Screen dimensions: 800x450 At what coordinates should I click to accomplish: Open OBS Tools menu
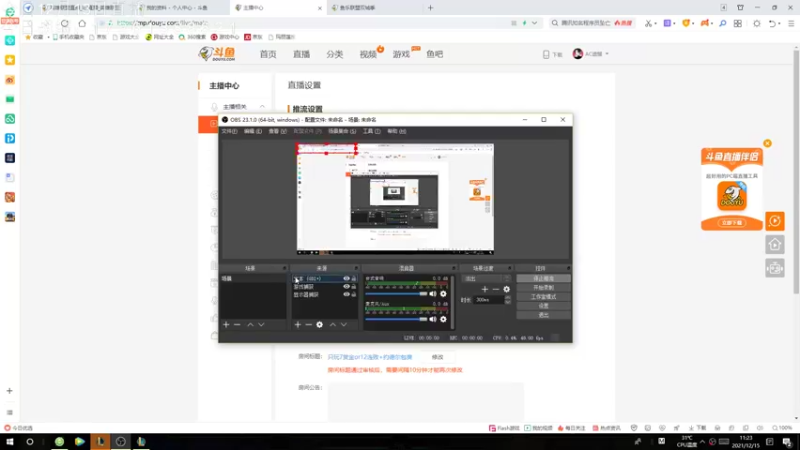[x=371, y=131]
